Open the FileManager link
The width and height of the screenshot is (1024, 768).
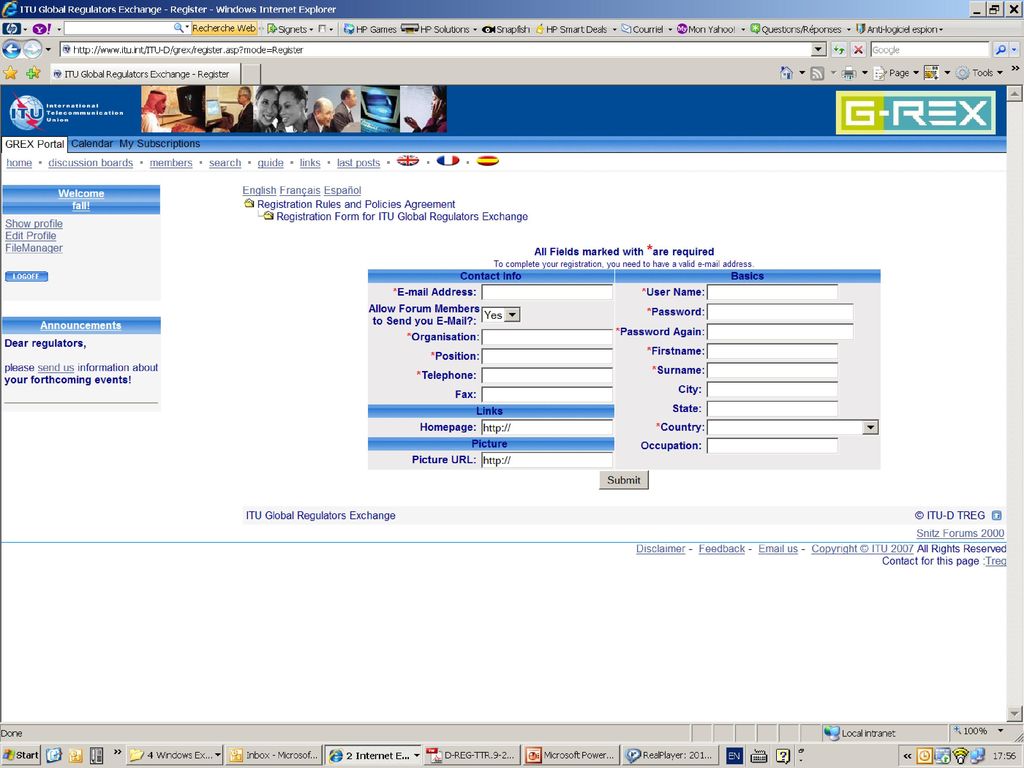34,248
